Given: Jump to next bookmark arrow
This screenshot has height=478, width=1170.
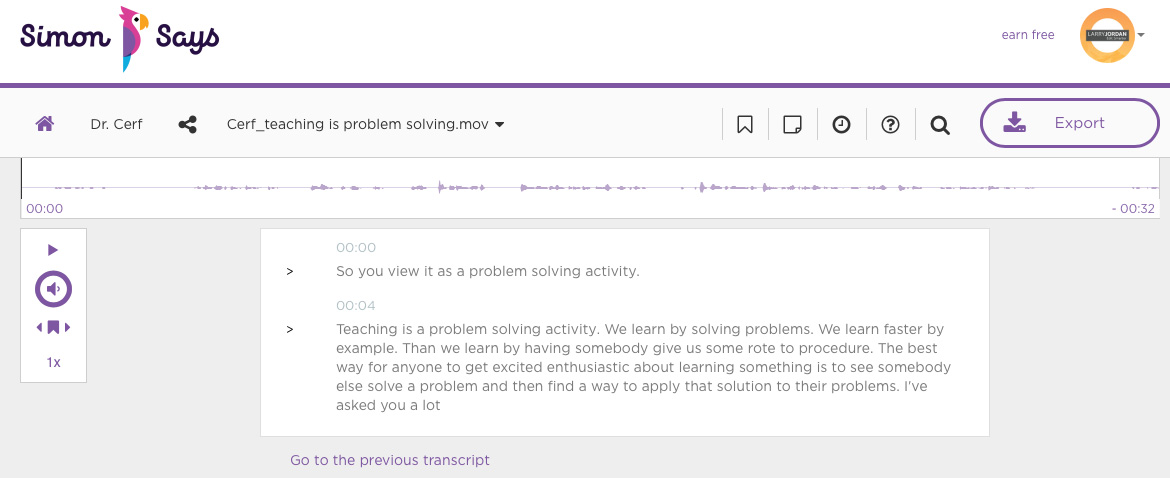Looking at the screenshot, I should tap(67, 327).
